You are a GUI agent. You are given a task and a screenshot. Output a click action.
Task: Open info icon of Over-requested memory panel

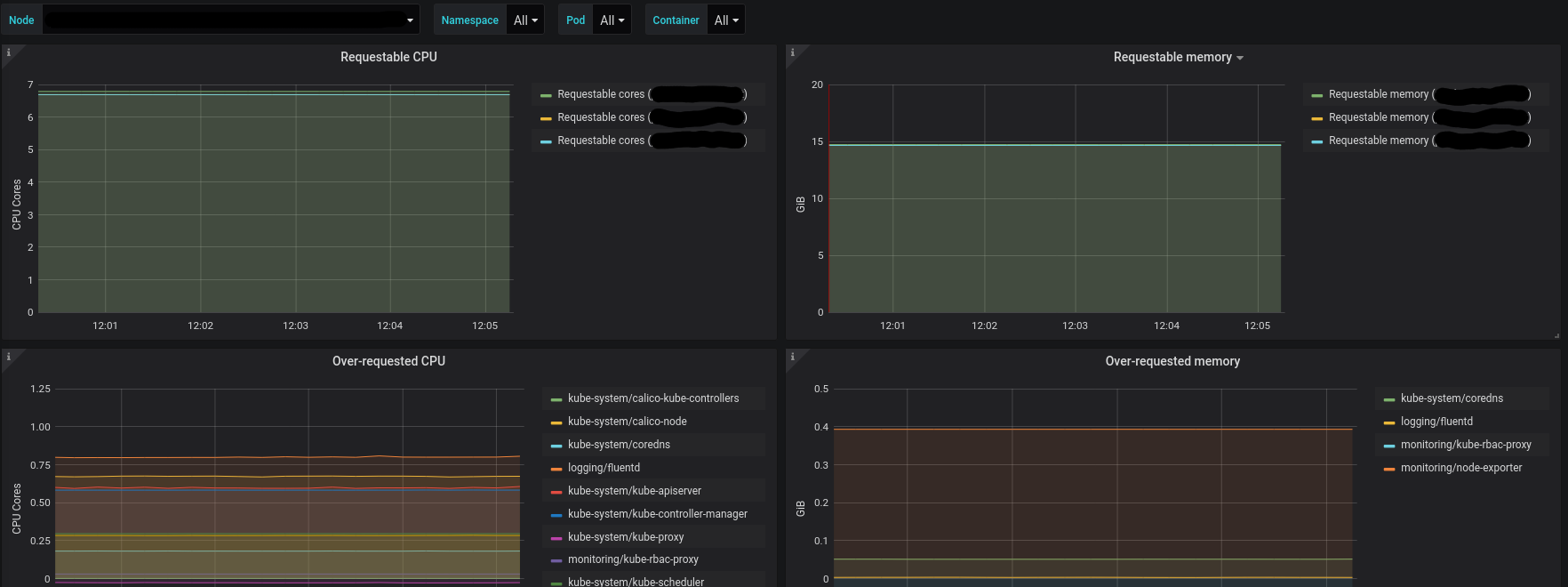click(x=793, y=357)
